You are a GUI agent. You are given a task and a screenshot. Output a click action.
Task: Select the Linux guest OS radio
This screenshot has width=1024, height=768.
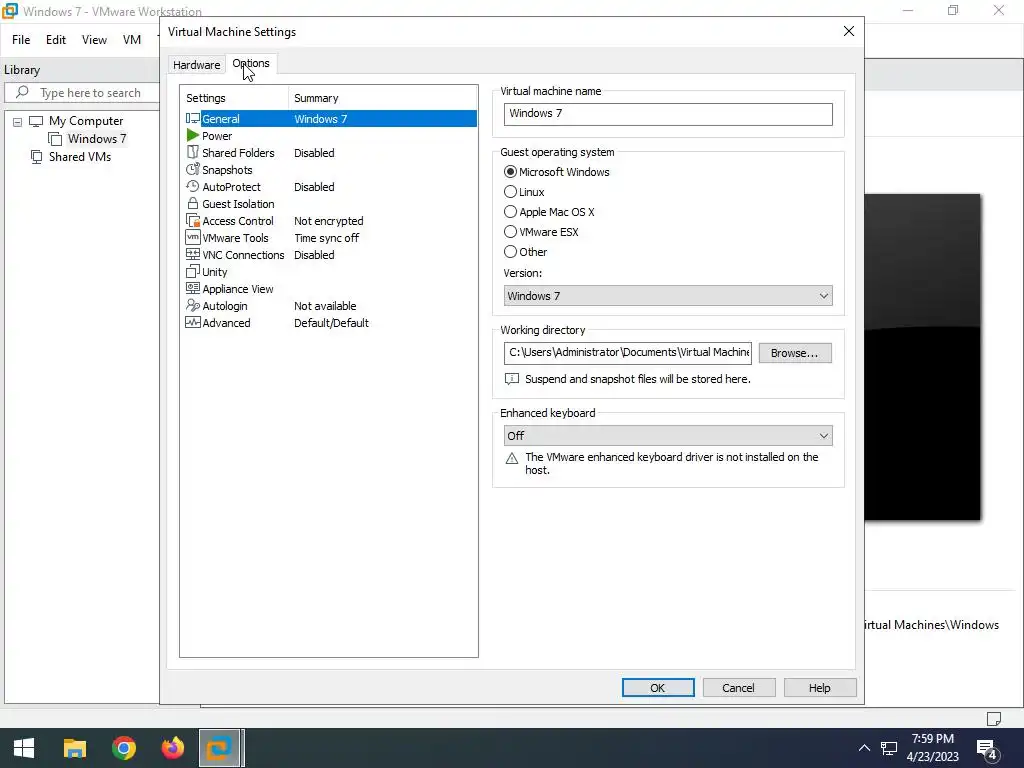[x=510, y=191]
